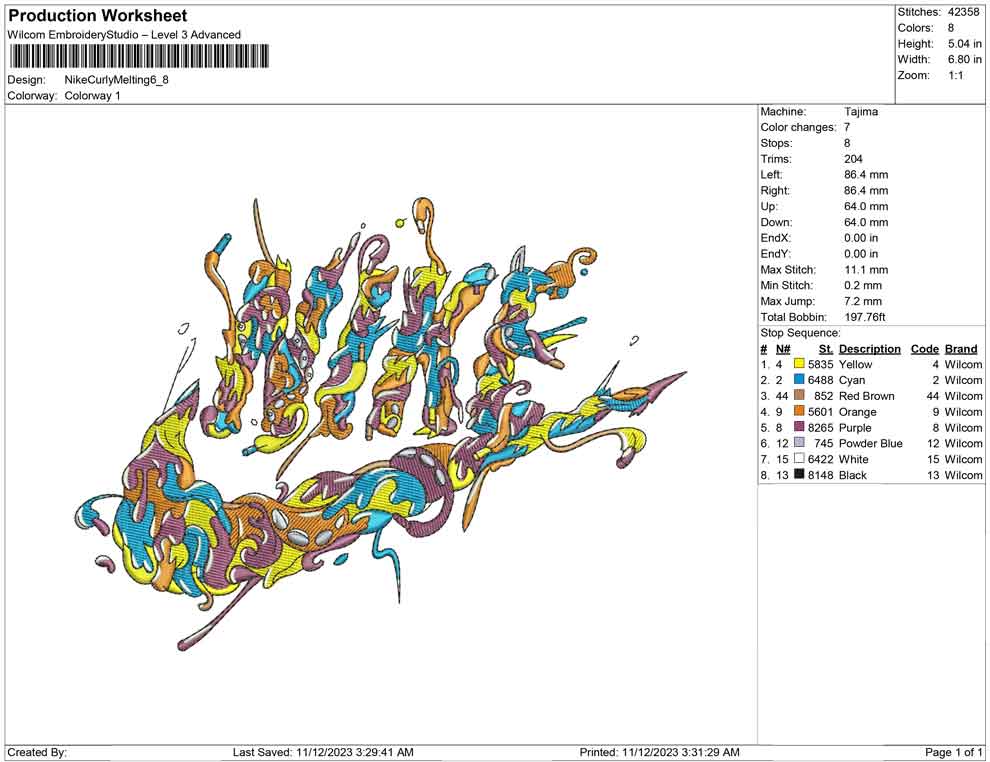Click the 'Red Brown' description text
Screen dimensions: 990x762
click(x=867, y=396)
